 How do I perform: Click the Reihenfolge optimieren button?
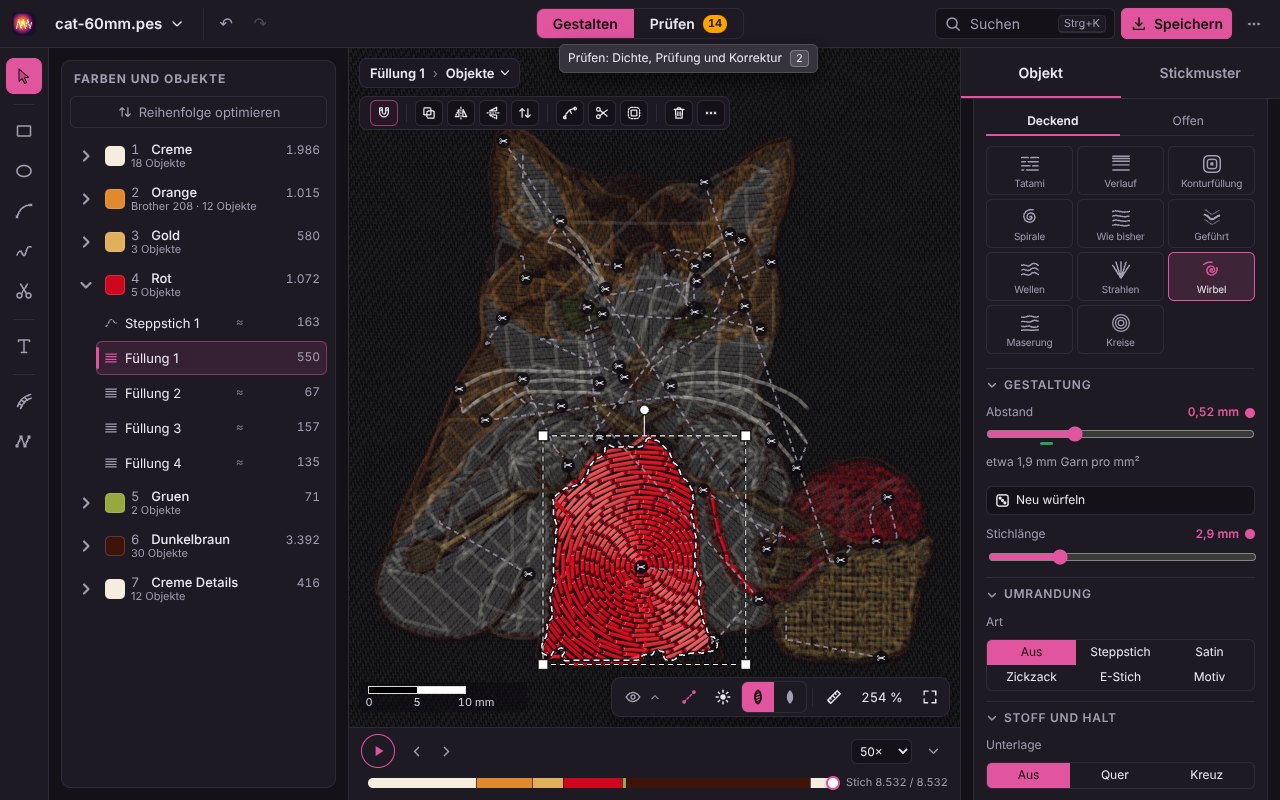pos(198,113)
